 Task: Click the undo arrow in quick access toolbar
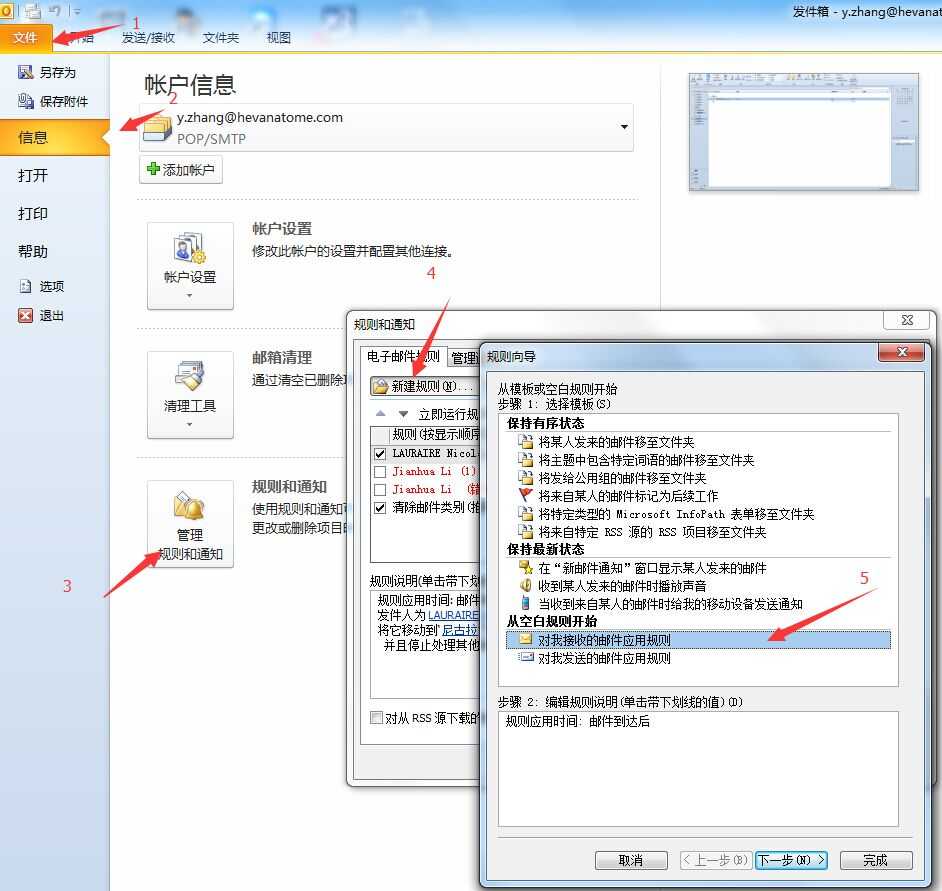55,10
